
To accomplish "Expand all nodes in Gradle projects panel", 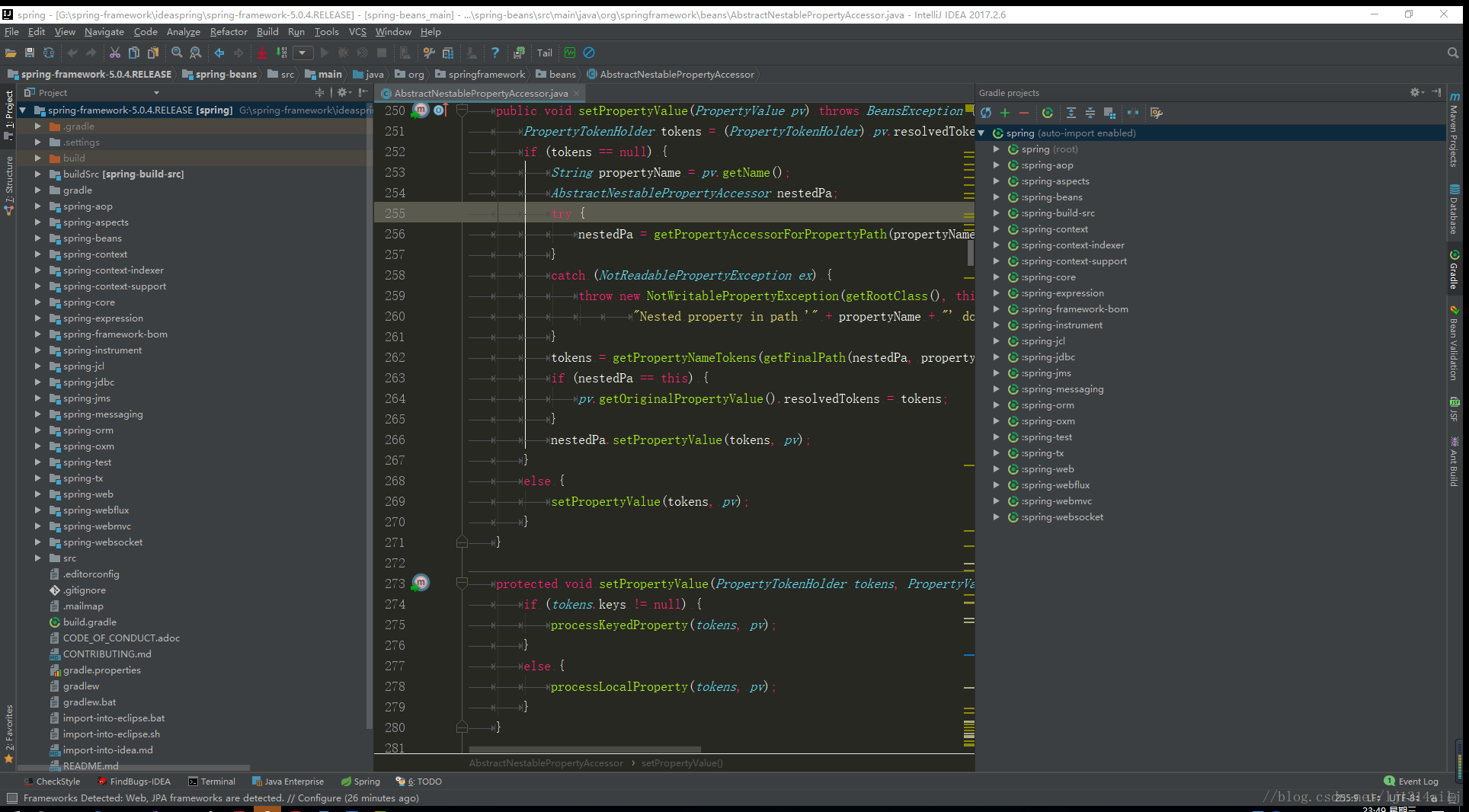I will (x=1071, y=113).
